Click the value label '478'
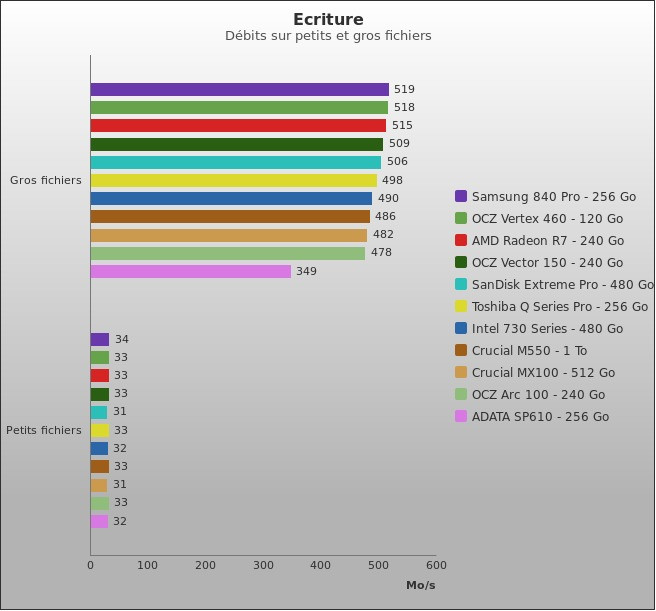This screenshot has height=611, width=656. 381,252
